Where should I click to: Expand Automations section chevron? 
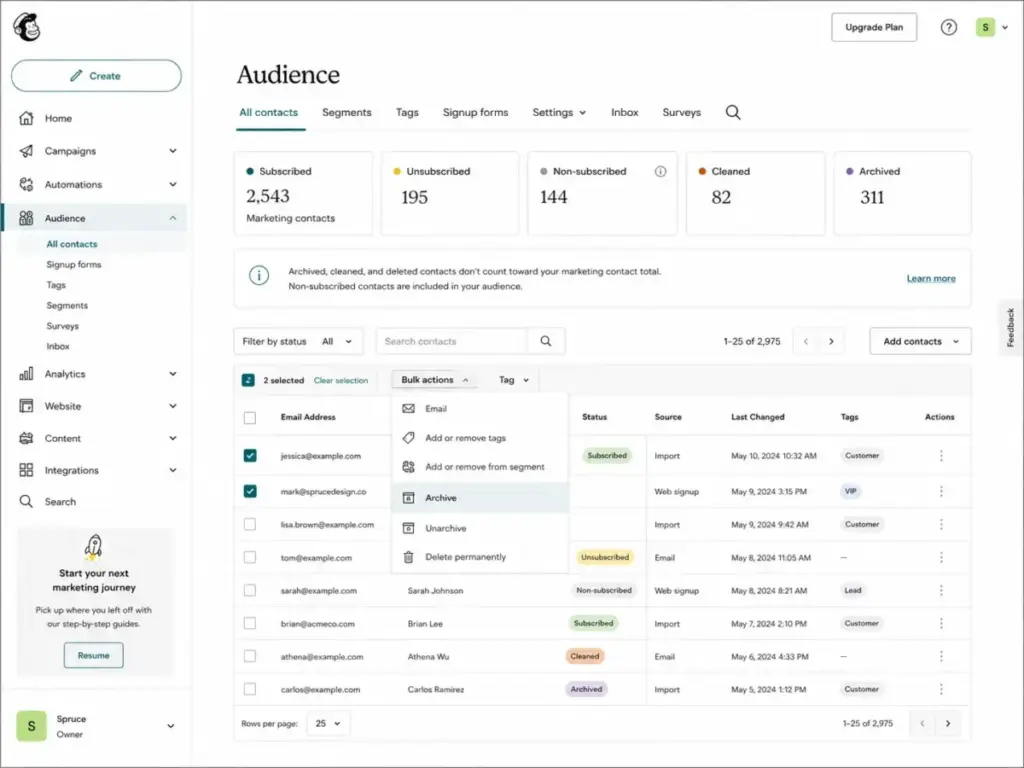tap(172, 184)
